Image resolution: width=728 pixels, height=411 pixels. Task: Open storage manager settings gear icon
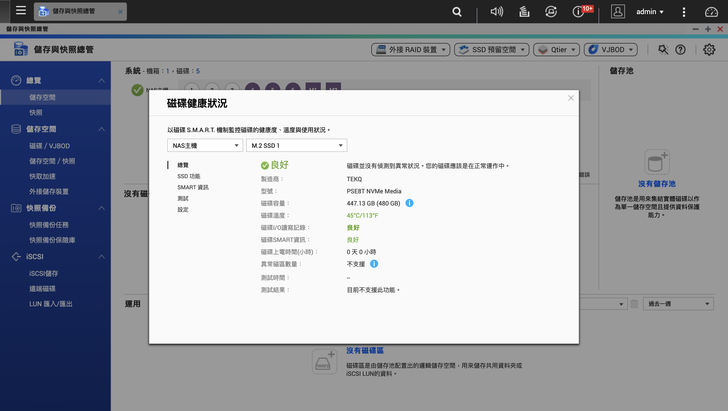point(709,49)
